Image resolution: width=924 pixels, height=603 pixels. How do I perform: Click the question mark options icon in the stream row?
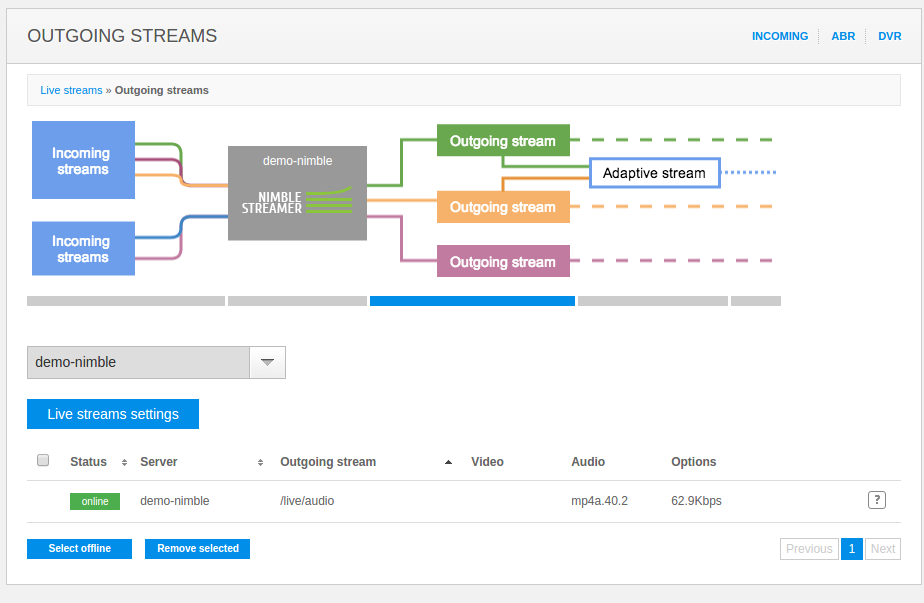pyautogui.click(x=877, y=500)
